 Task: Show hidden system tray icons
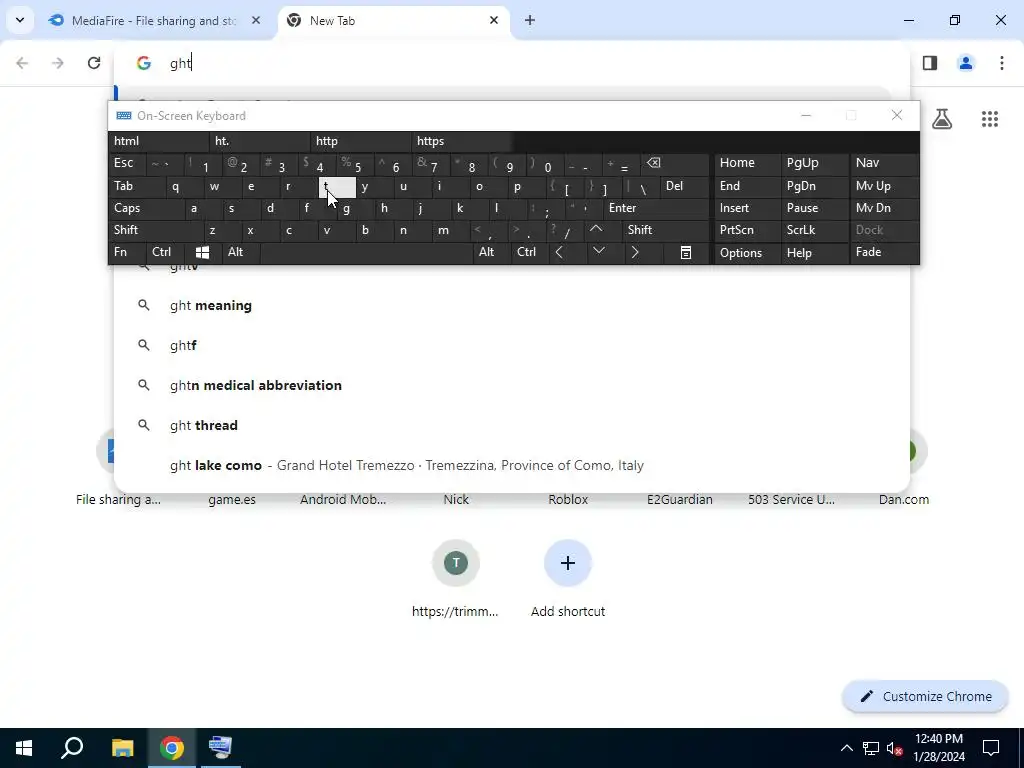pos(846,748)
